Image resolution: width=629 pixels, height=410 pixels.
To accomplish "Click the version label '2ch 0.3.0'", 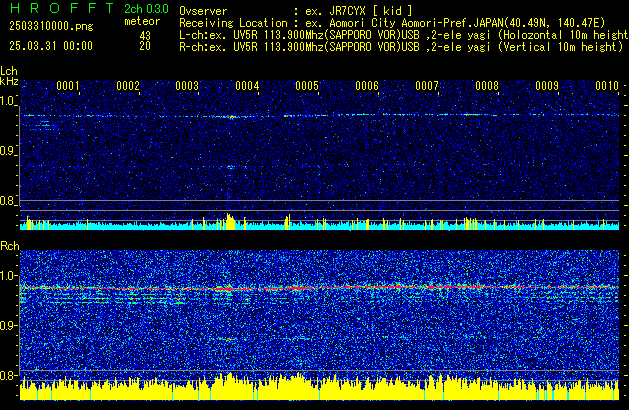I will [146, 9].
